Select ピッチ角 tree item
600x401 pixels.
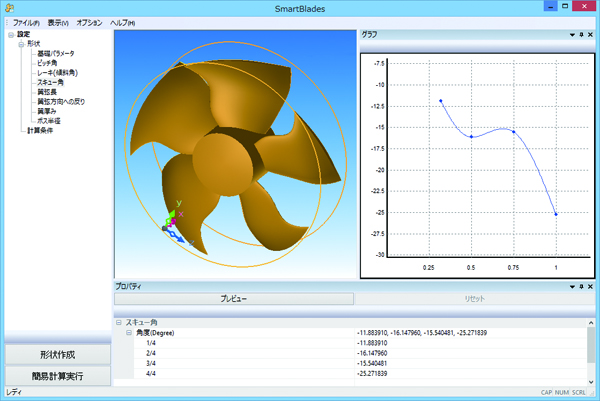(47, 63)
